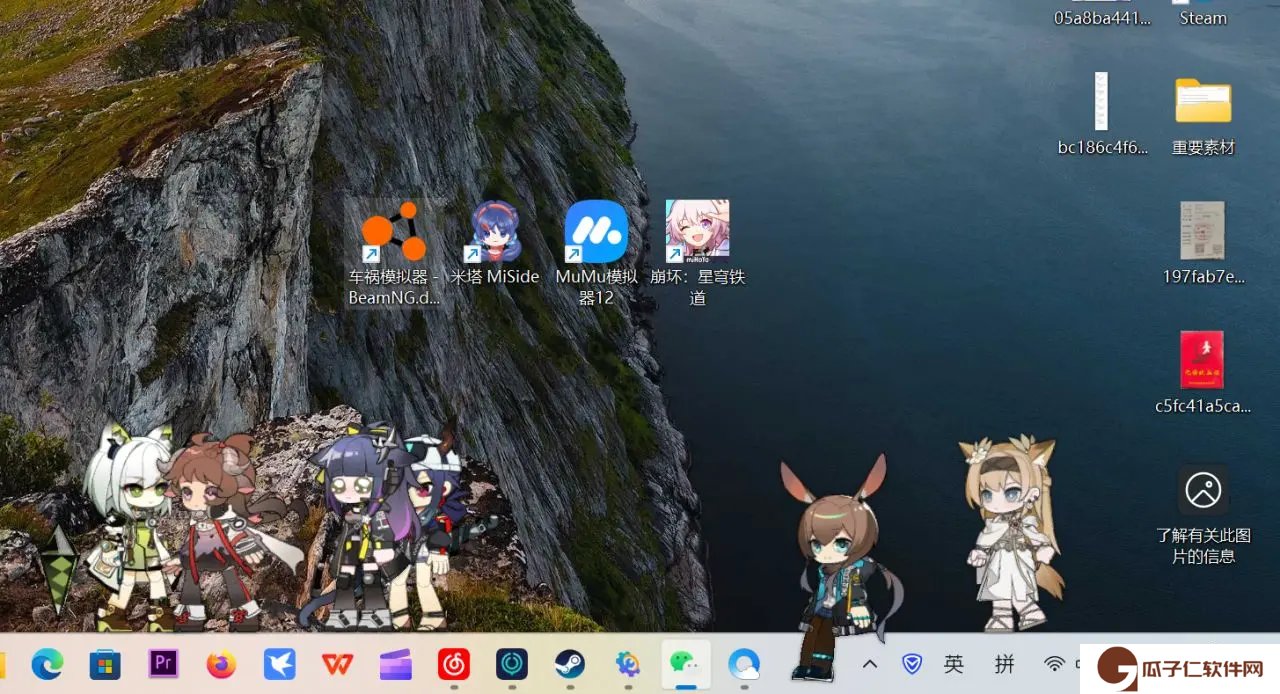Expand the hidden tray icons chevron
1280x694 pixels.
click(870, 664)
